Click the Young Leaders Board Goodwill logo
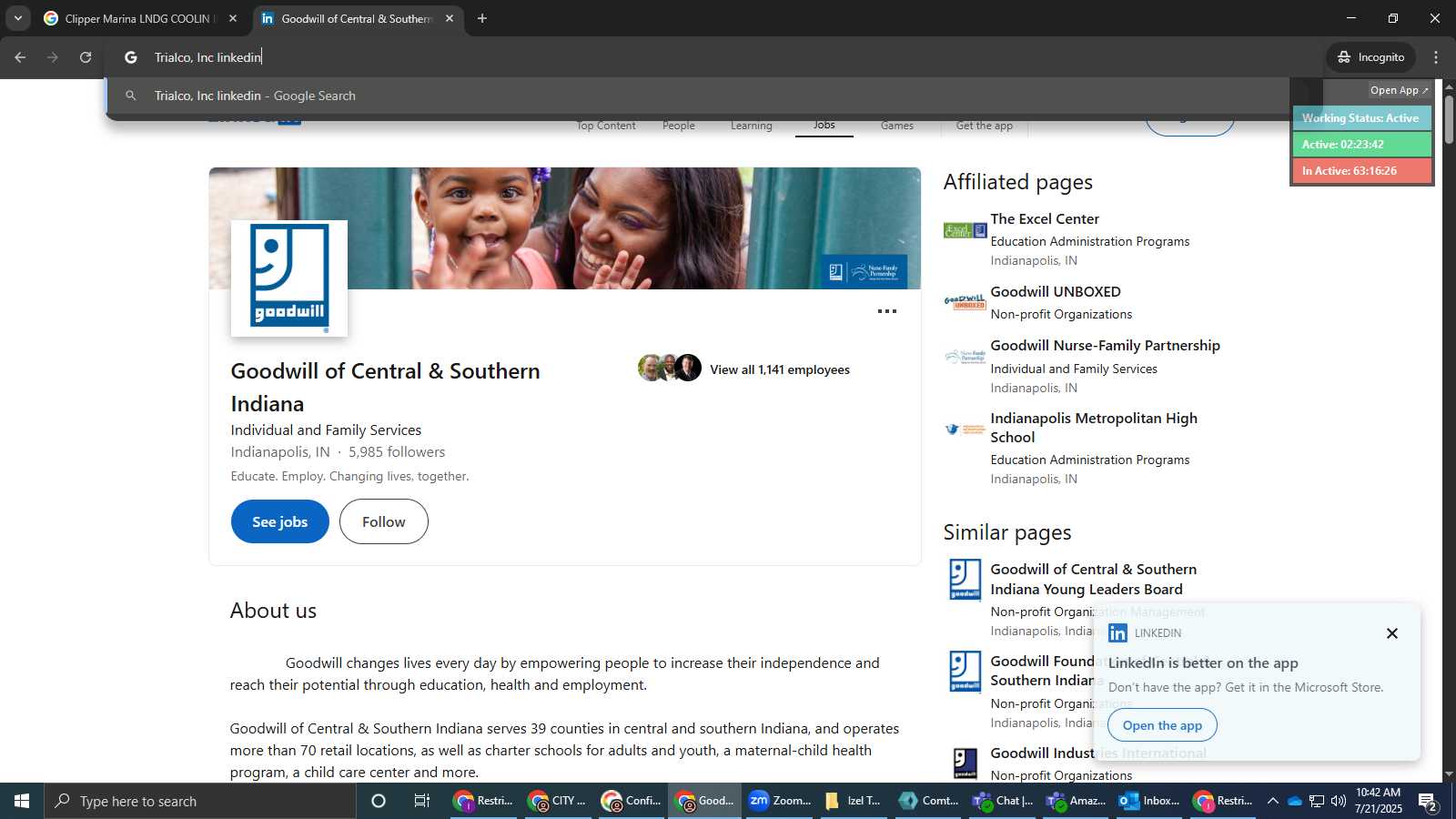 pos(965,580)
